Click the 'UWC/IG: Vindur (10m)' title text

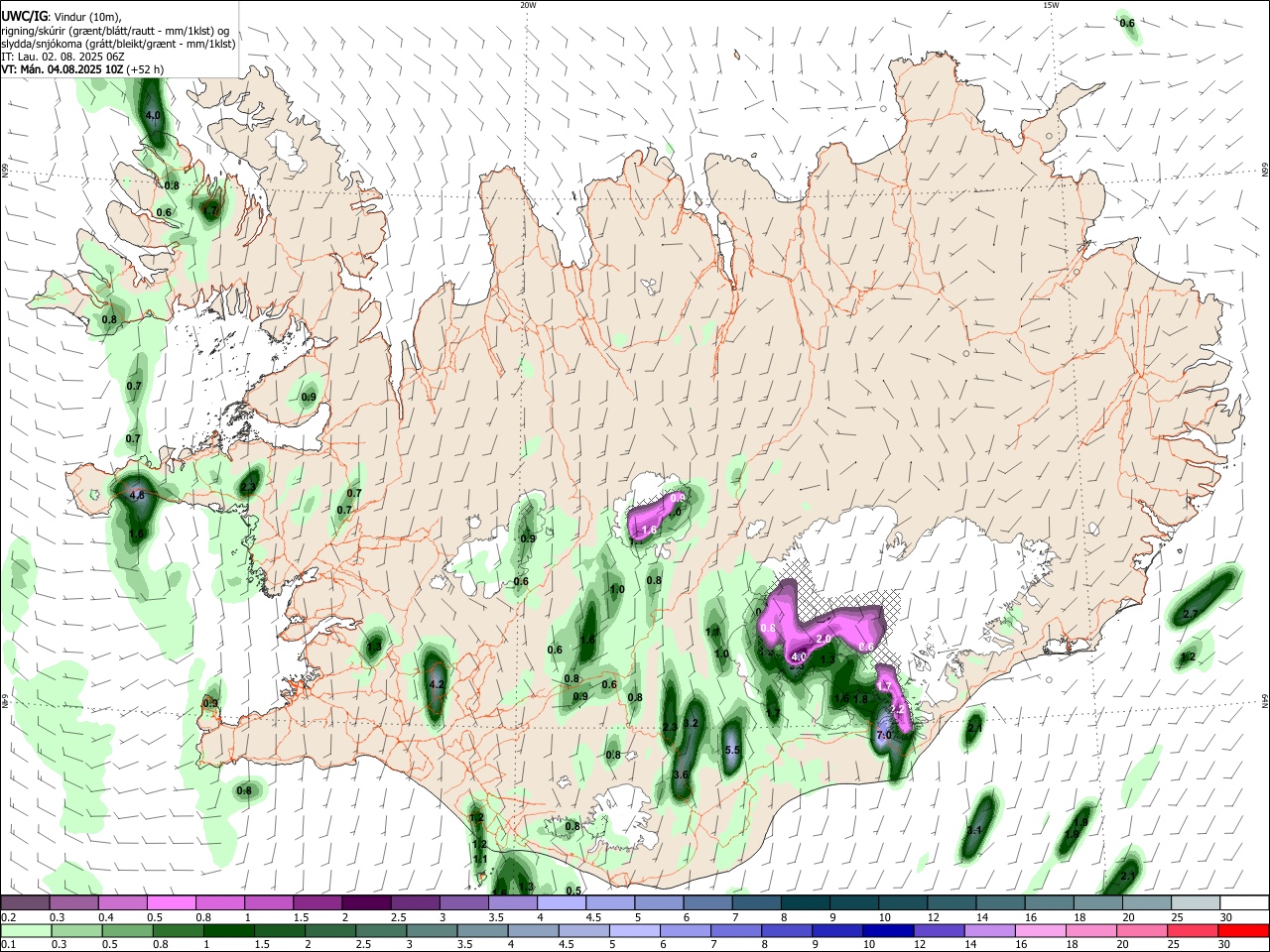(61, 16)
